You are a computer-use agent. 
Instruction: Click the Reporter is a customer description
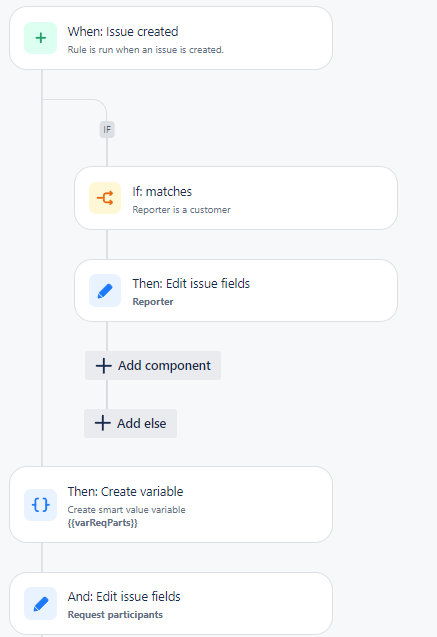point(182,210)
